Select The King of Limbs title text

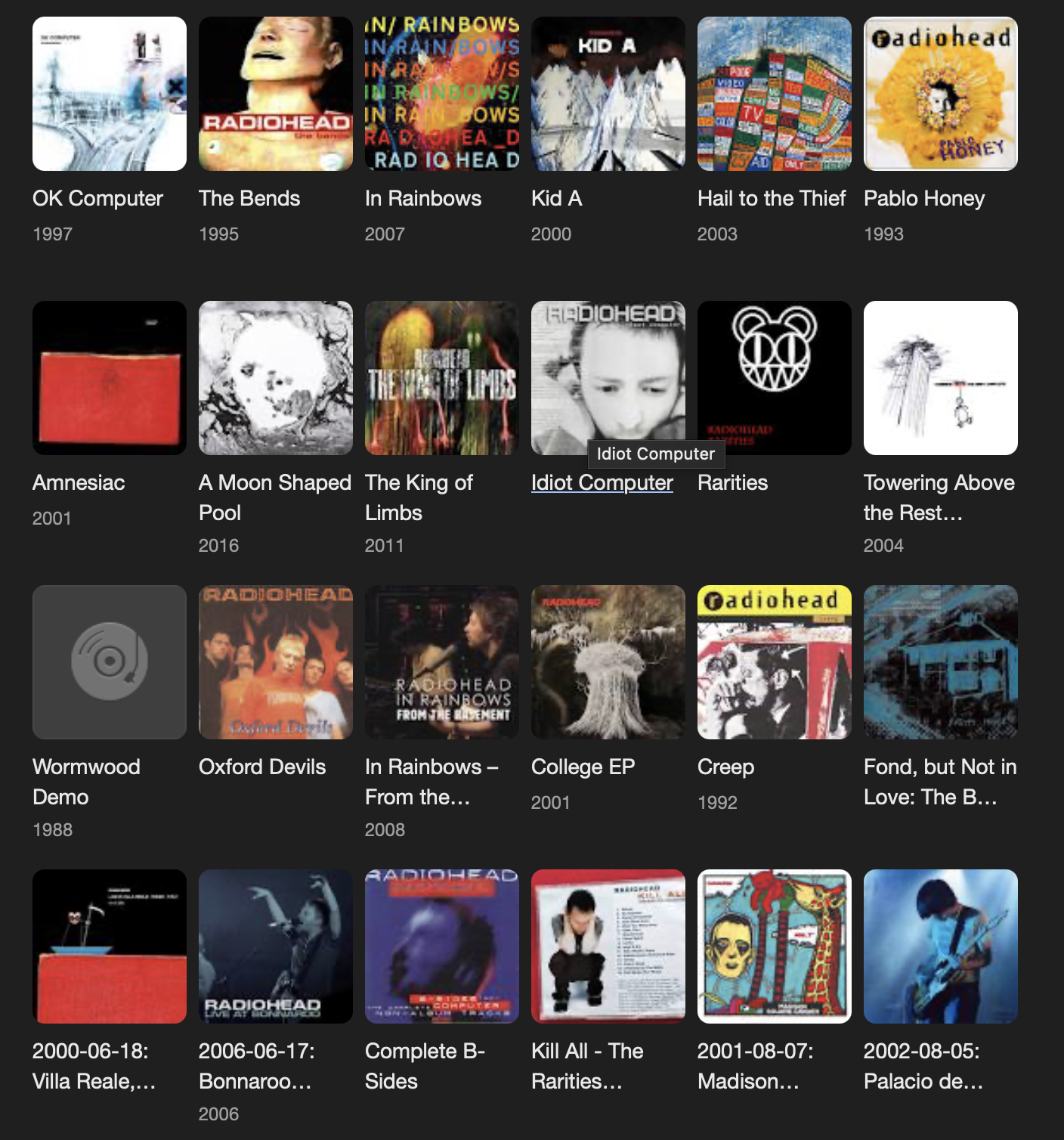click(419, 497)
